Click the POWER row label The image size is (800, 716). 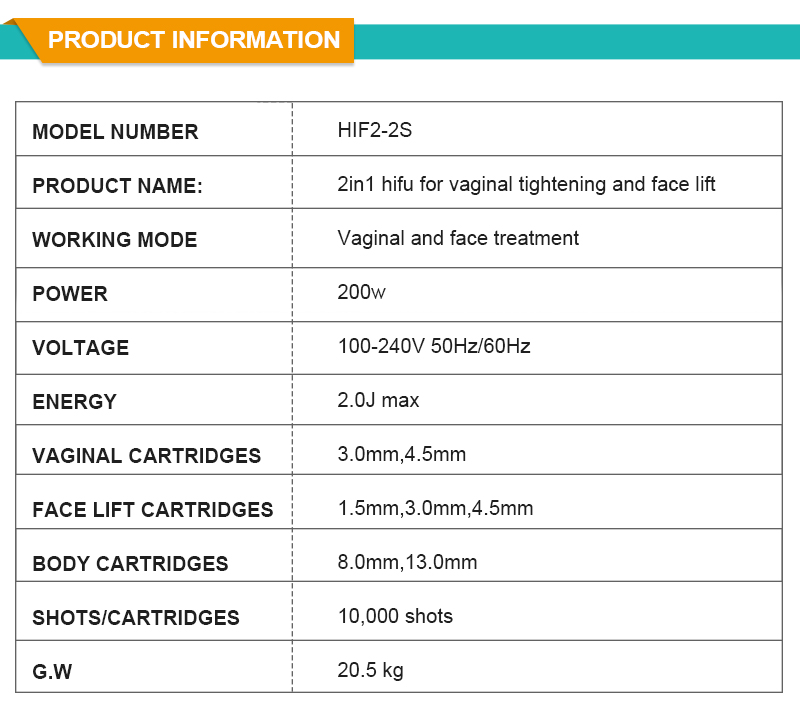[70, 294]
